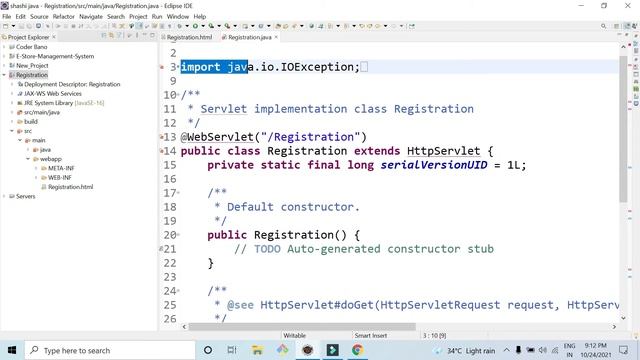Image resolution: width=640 pixels, height=360 pixels.
Task: Select the src/main/java source folder
Action: coord(42,112)
